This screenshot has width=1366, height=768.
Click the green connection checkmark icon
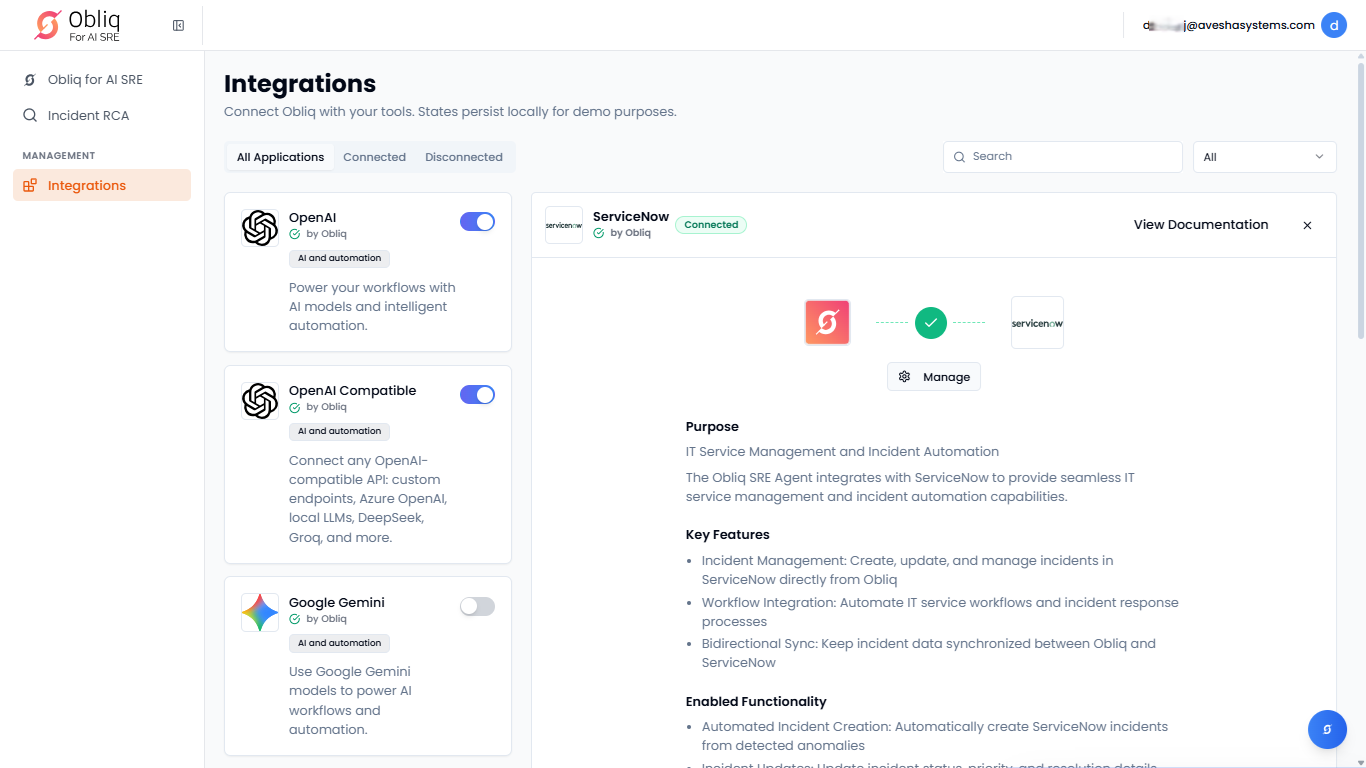tap(930, 322)
